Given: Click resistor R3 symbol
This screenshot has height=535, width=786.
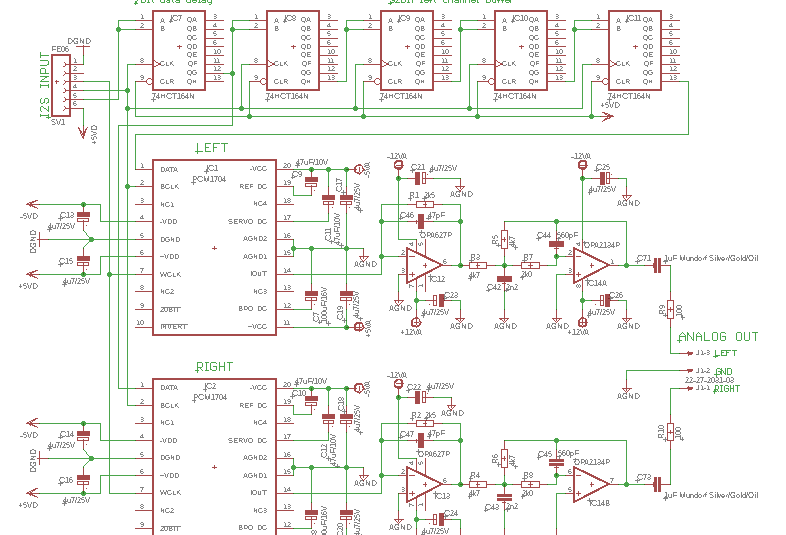Looking at the screenshot, I should (x=478, y=266).
